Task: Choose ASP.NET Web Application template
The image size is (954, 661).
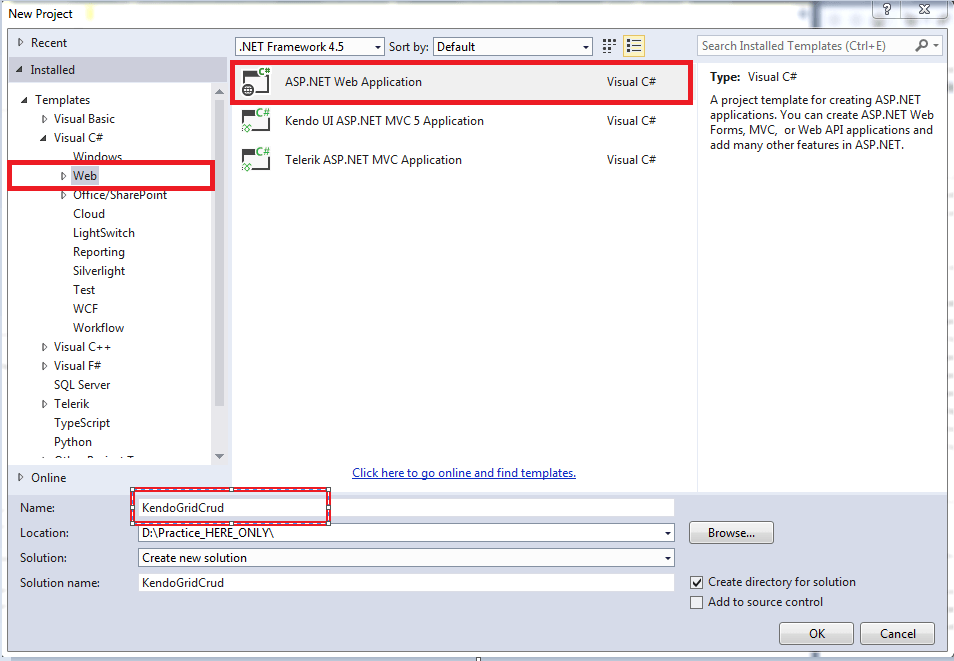Action: tap(461, 82)
